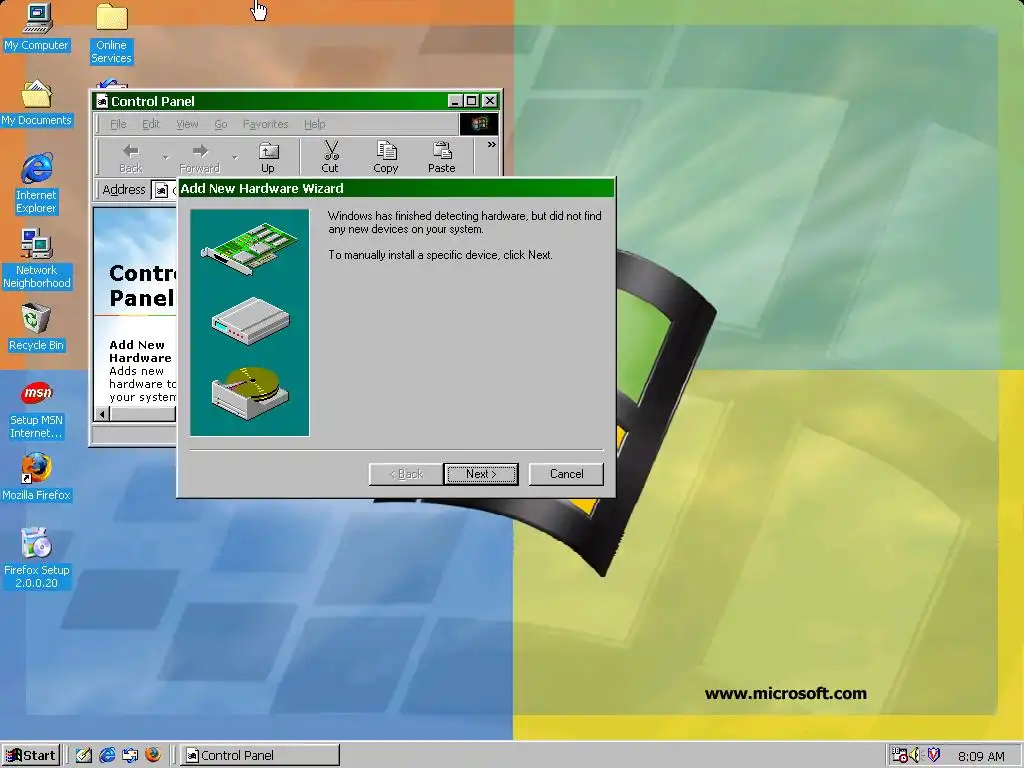This screenshot has height=768, width=1024.
Task: Open My Computer desktop icon
Action: click(37, 26)
